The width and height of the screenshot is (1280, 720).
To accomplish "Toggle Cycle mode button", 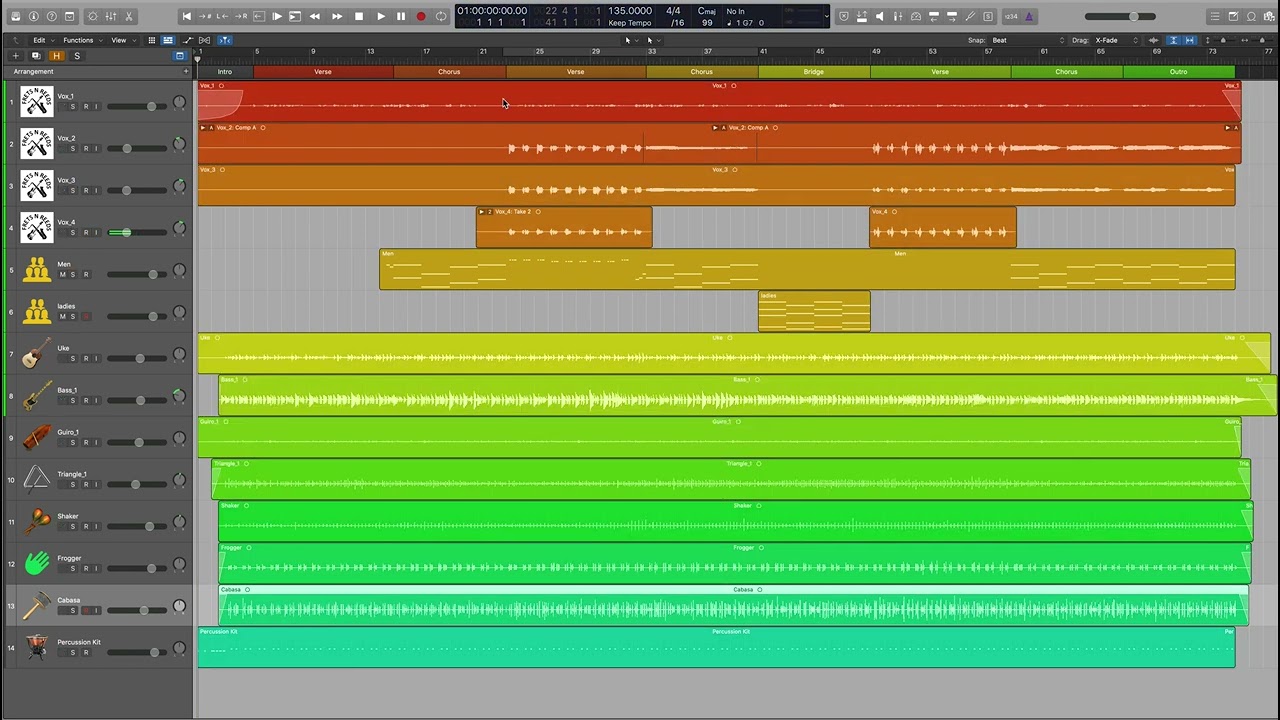I will point(441,16).
